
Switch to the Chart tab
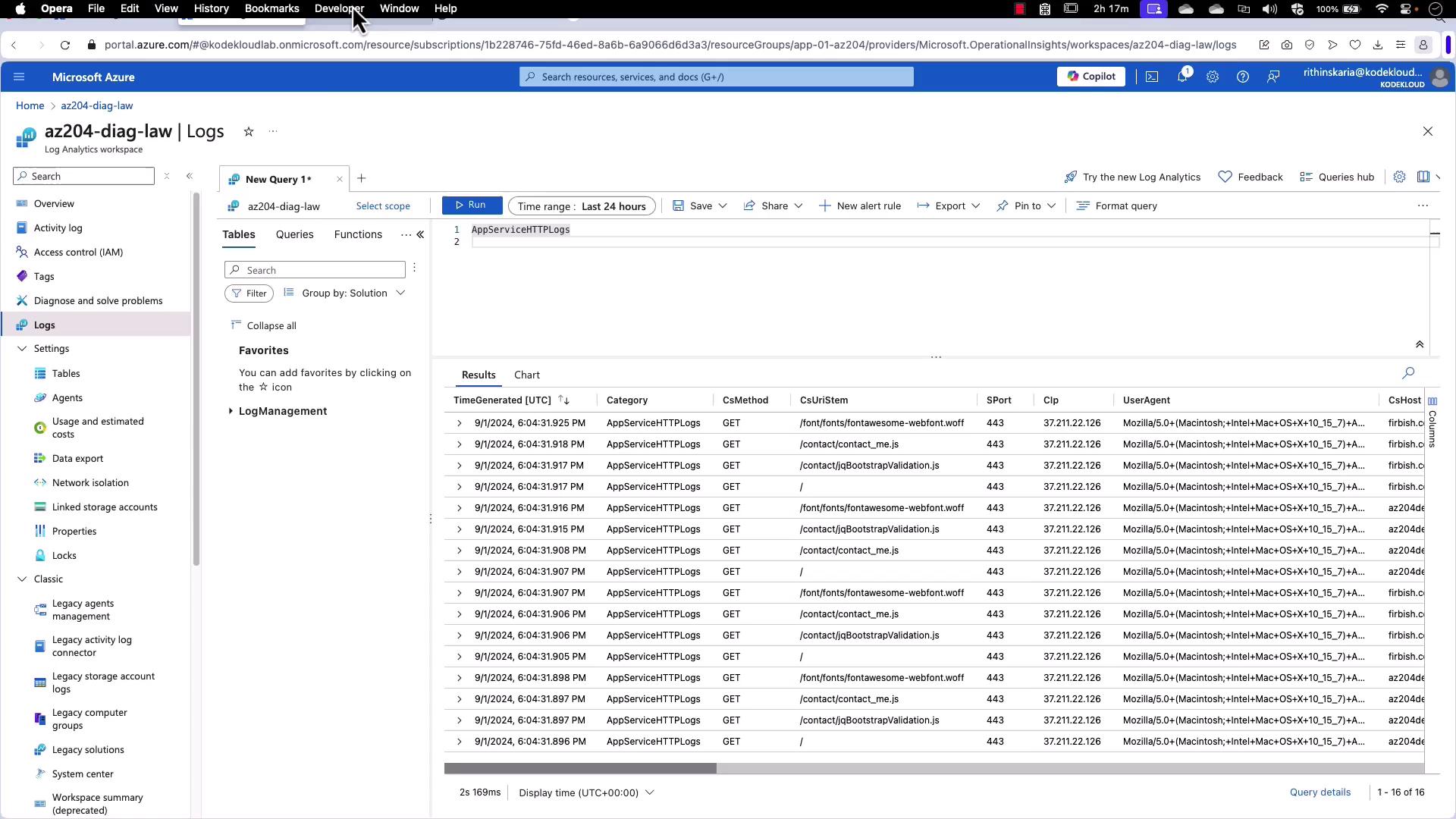527,375
